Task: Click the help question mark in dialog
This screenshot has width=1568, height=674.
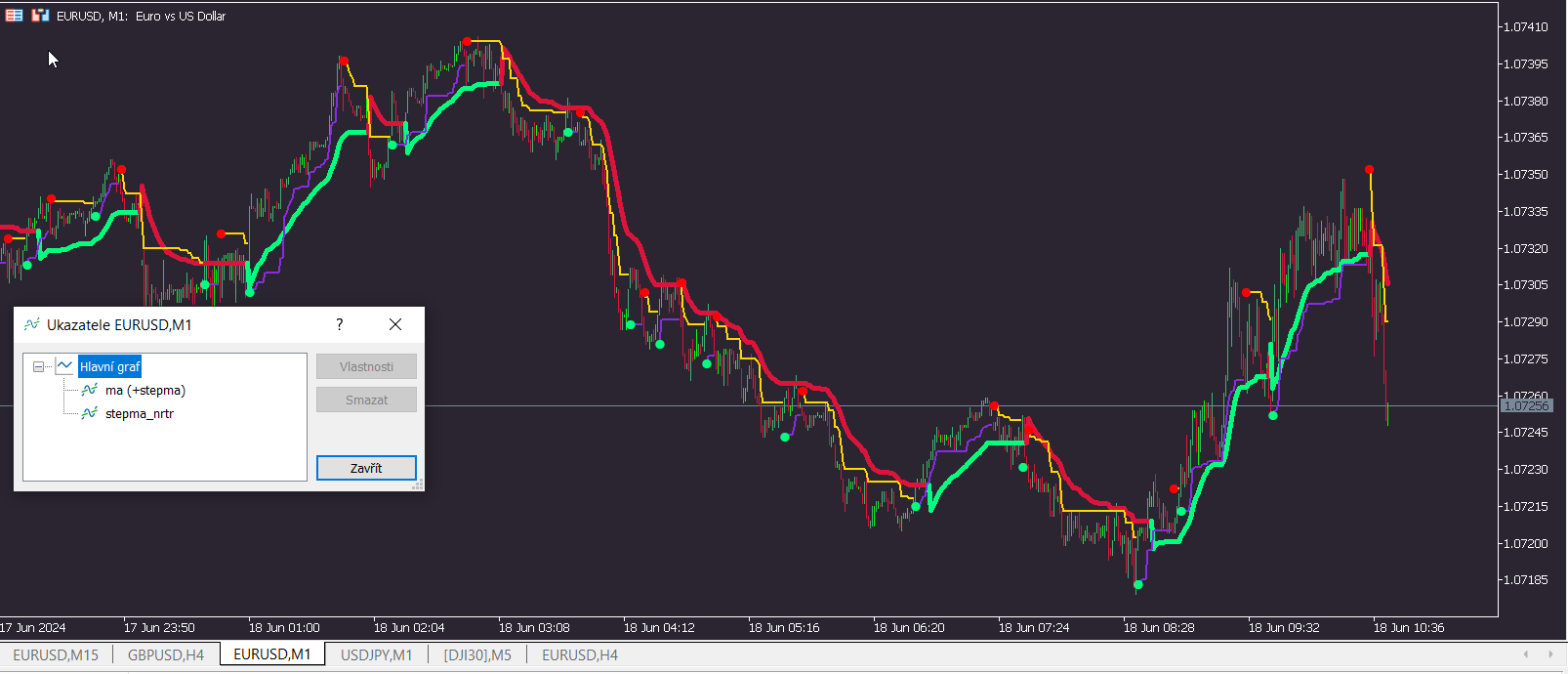Action: (340, 324)
